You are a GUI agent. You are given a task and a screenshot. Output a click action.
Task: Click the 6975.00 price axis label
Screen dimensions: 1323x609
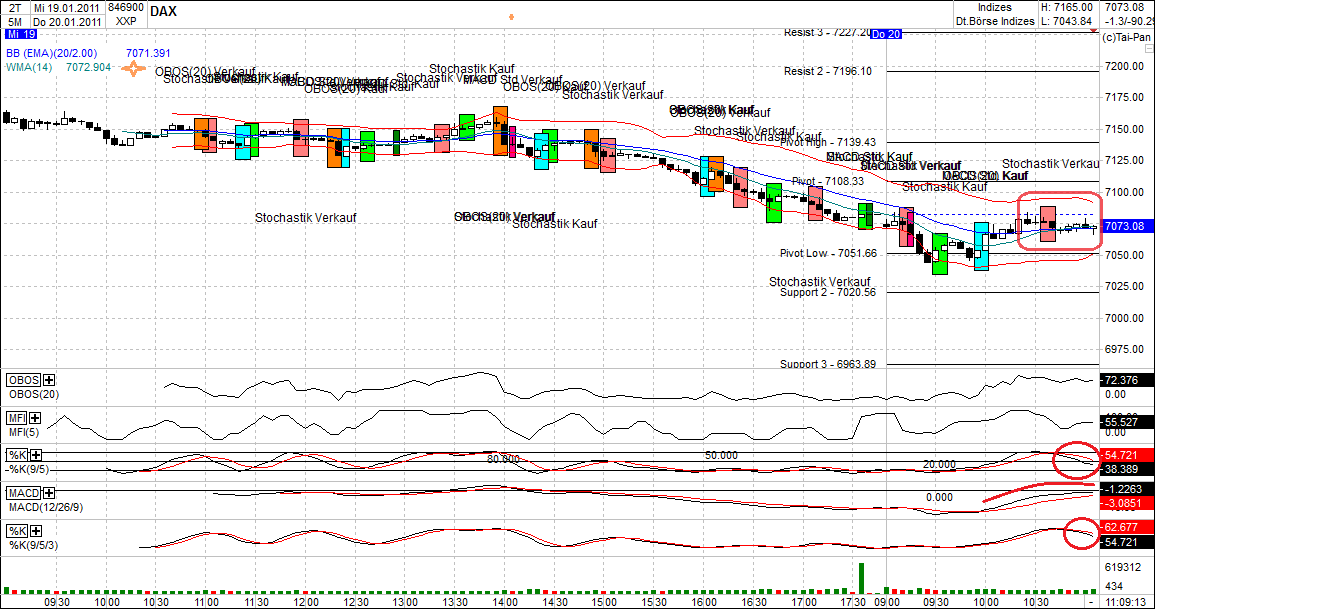pos(1124,349)
